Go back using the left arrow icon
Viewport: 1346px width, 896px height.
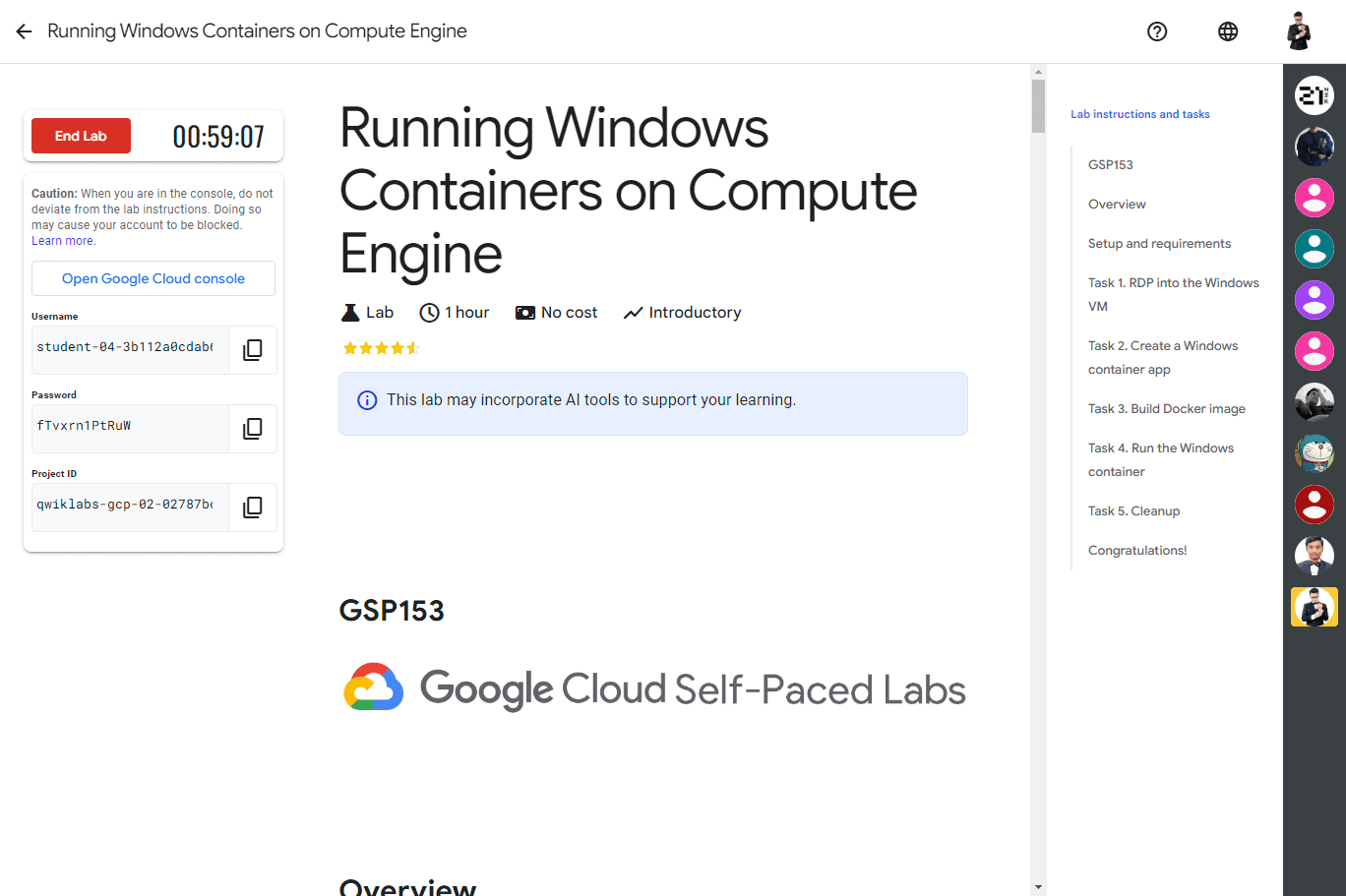point(25,31)
